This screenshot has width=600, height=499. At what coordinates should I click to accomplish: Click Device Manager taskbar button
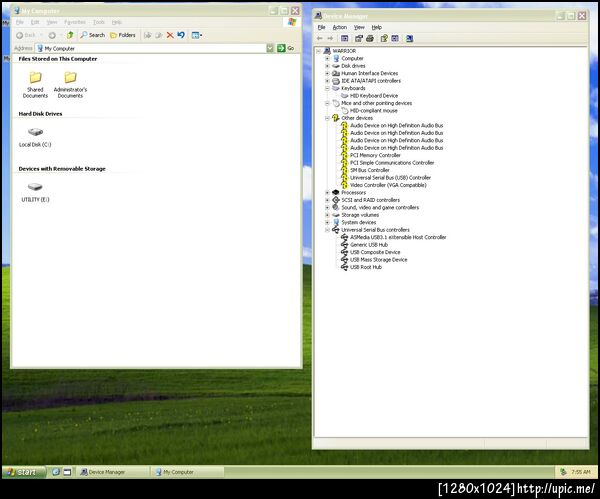(x=113, y=472)
